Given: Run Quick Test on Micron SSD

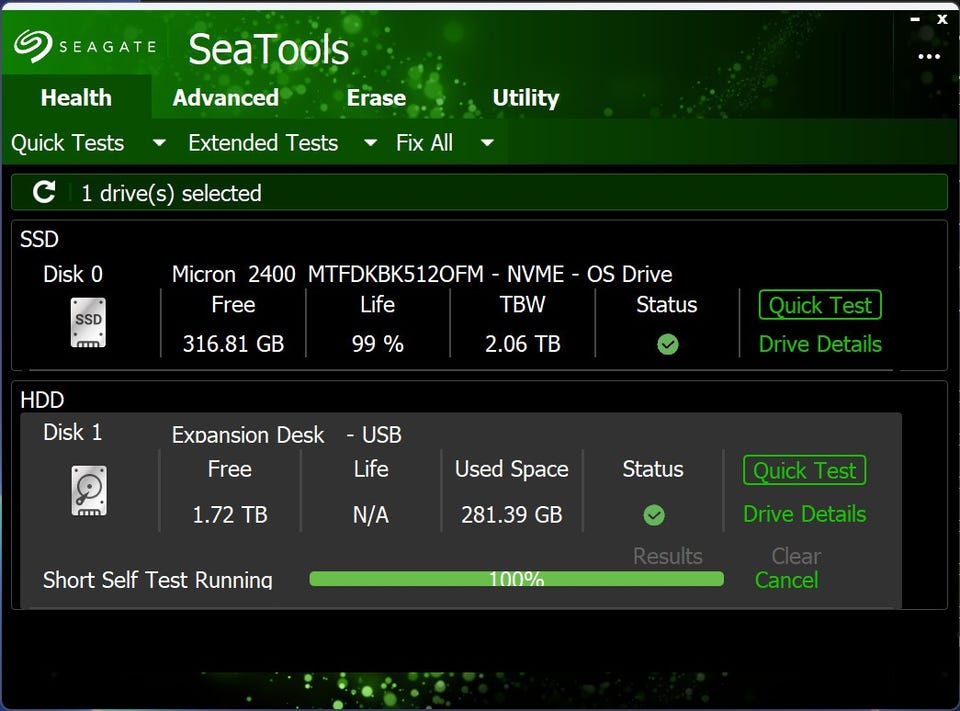Looking at the screenshot, I should (820, 305).
